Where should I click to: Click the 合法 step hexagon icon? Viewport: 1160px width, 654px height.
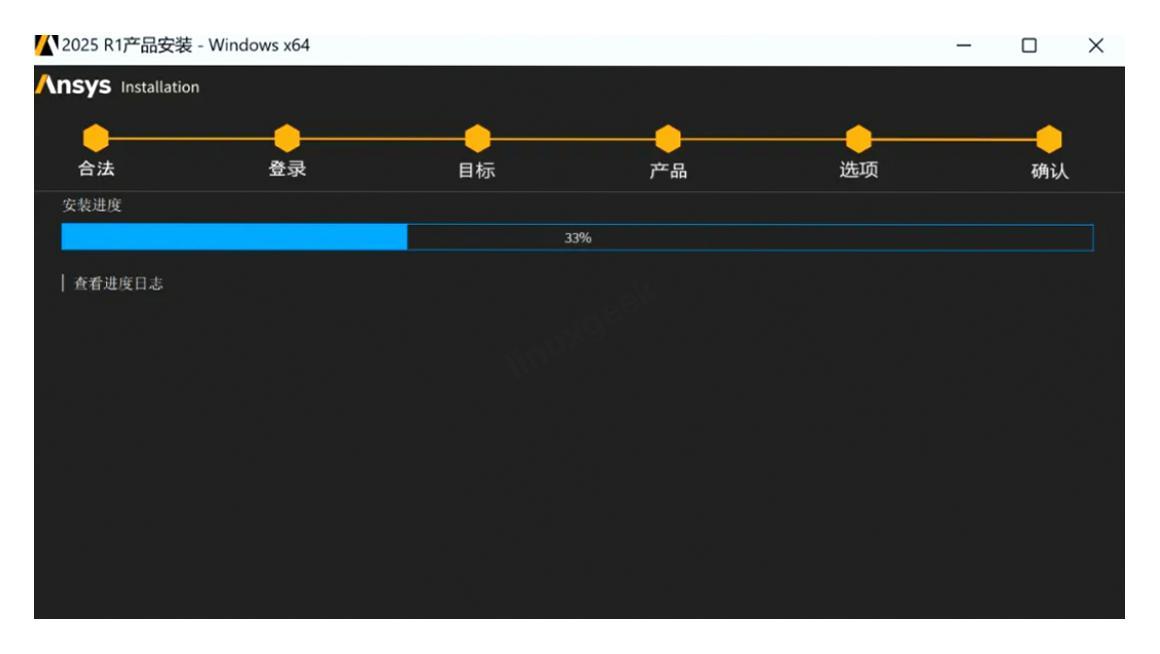tap(95, 138)
